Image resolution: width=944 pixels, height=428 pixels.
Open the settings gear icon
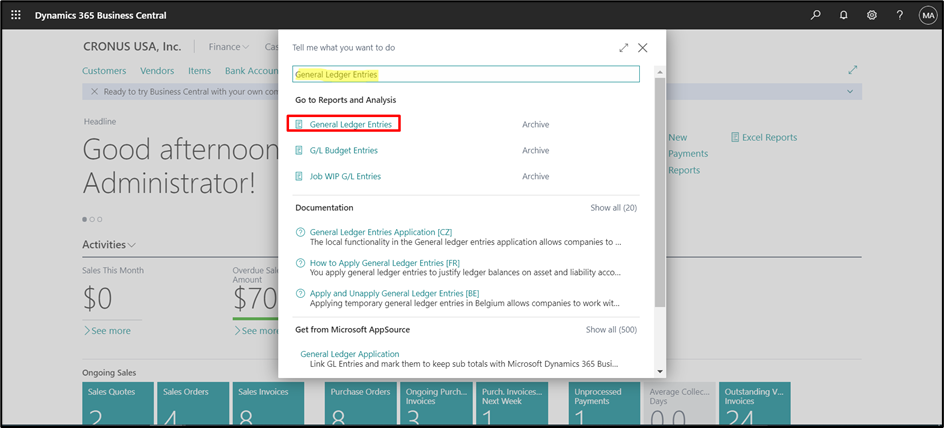click(871, 15)
